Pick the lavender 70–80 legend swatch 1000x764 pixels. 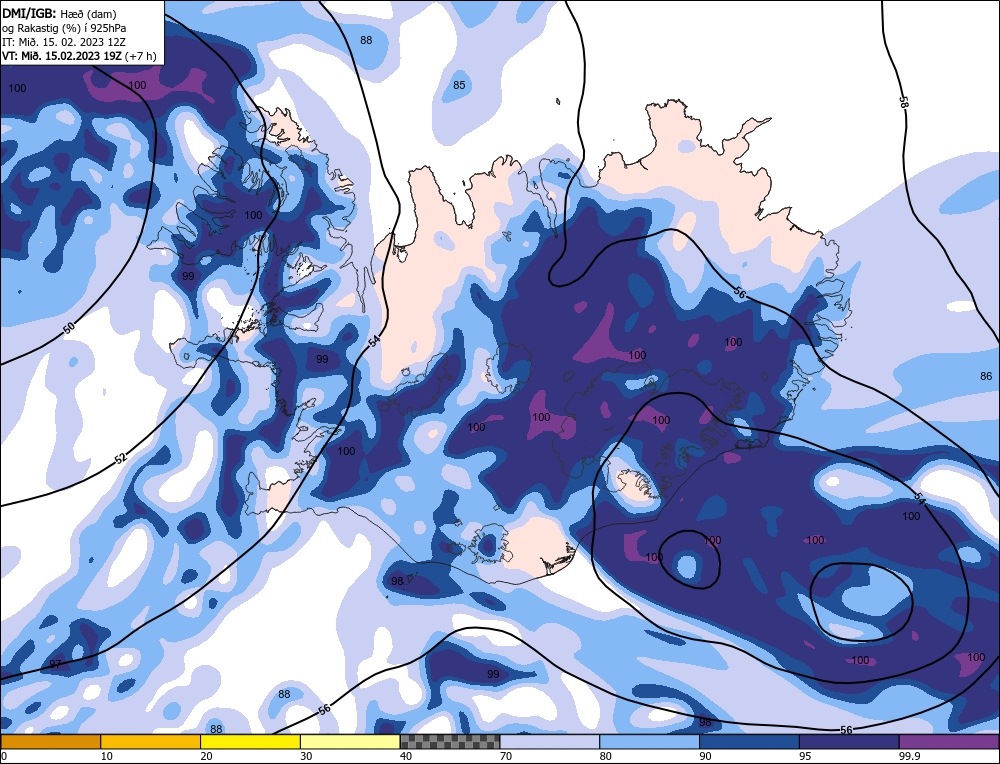click(x=550, y=741)
